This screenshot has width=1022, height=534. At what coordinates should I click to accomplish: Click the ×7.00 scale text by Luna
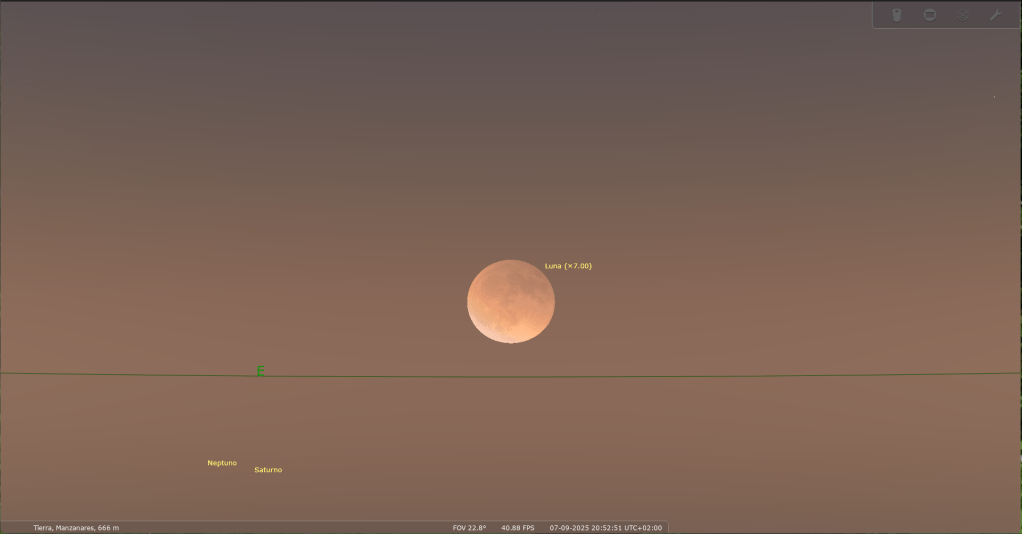[579, 266]
